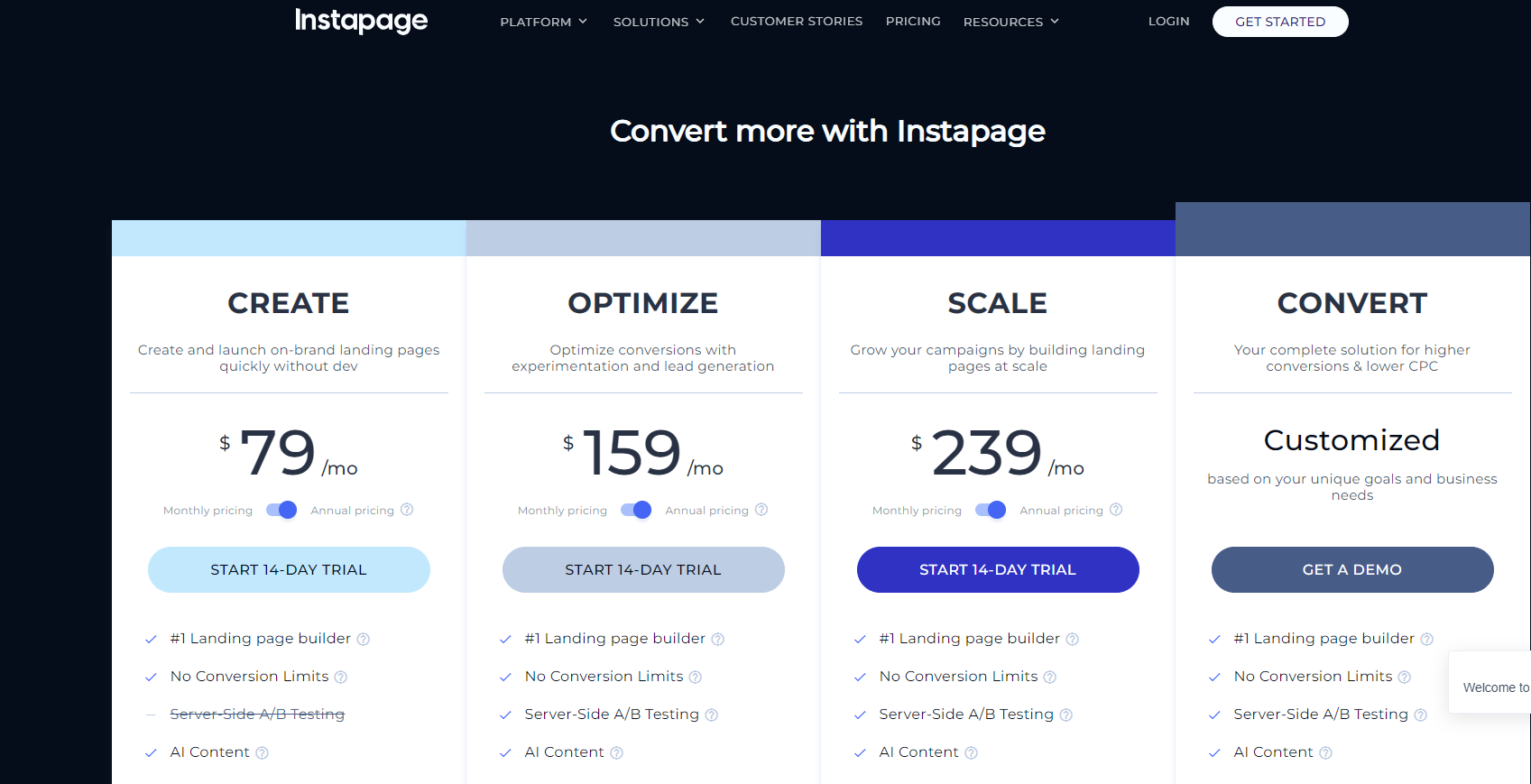Expand the Solutions dropdown menu
This screenshot has width=1531, height=784.
pyautogui.click(x=659, y=22)
